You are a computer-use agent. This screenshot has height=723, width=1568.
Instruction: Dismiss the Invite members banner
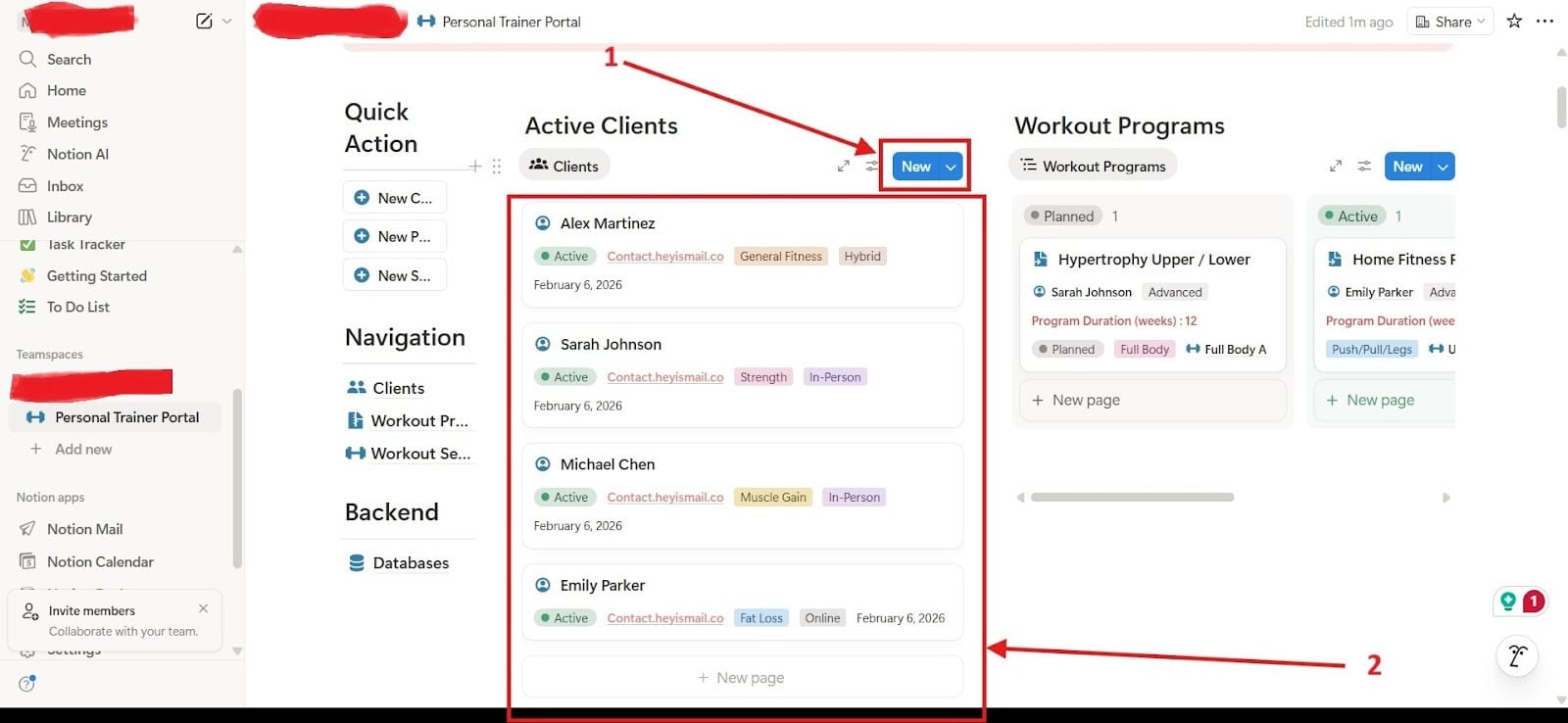[203, 608]
